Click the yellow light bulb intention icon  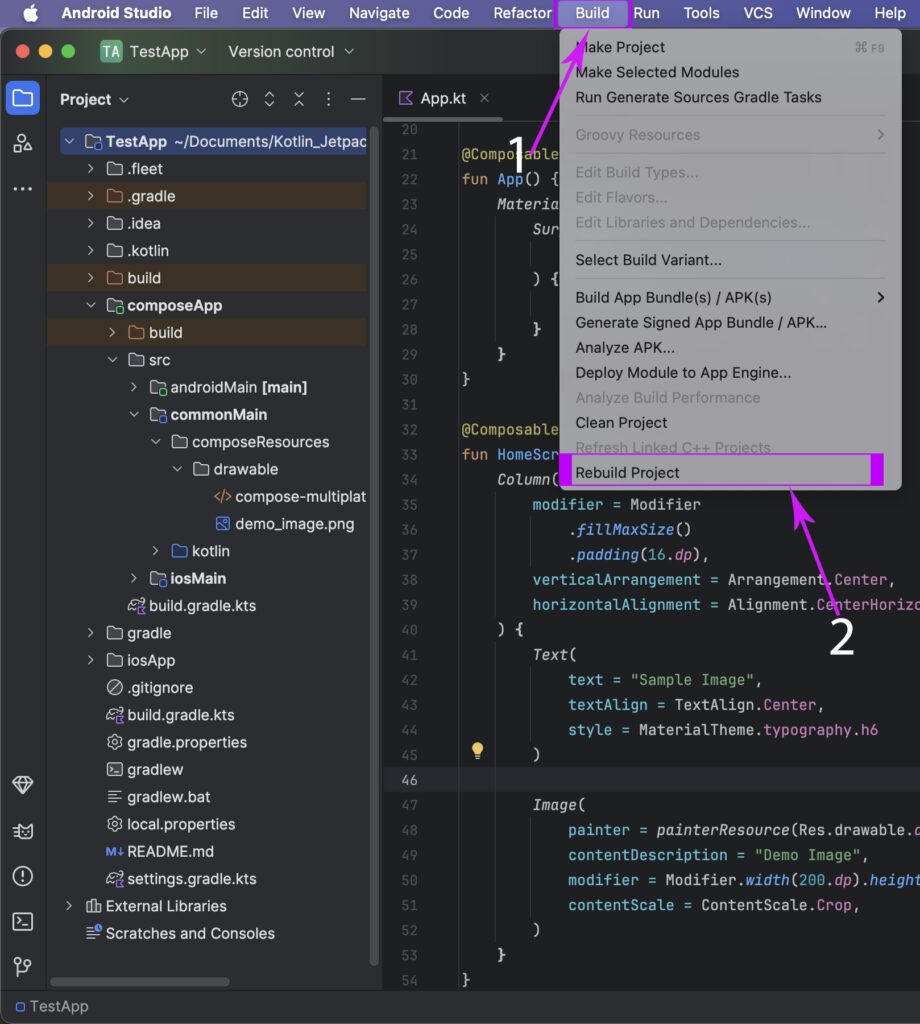pyautogui.click(x=477, y=750)
